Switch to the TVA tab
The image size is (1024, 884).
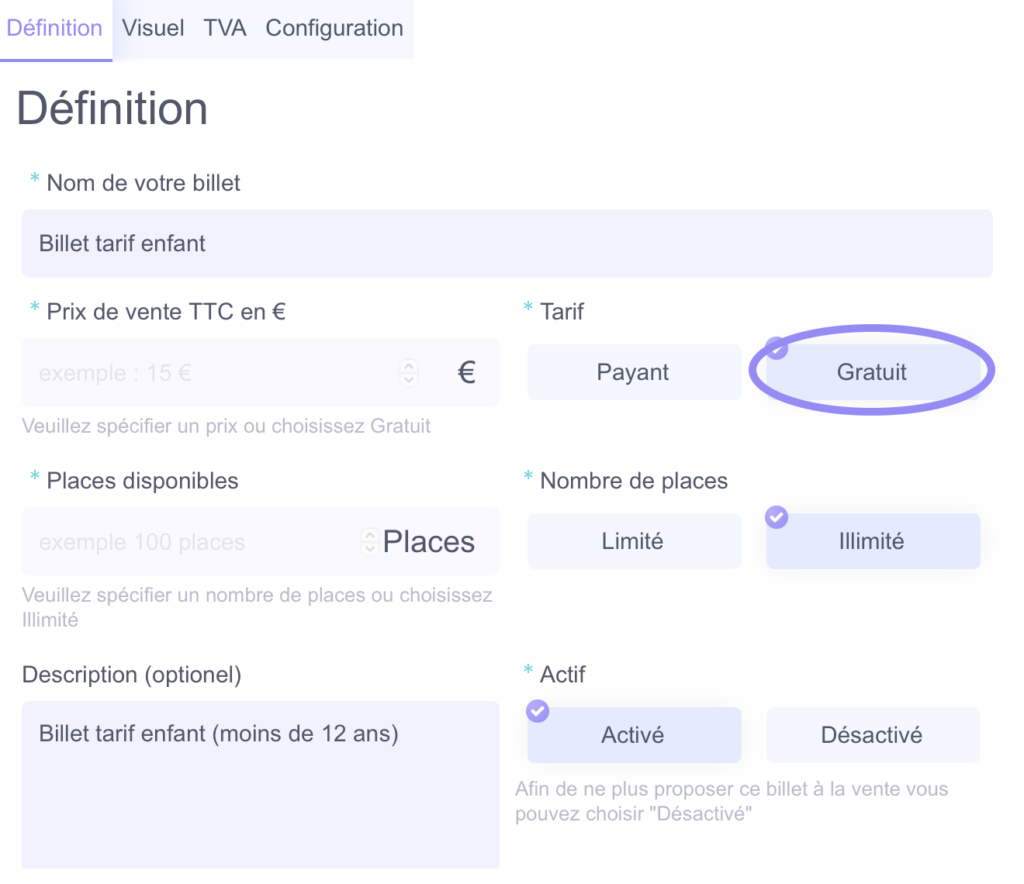coord(225,29)
